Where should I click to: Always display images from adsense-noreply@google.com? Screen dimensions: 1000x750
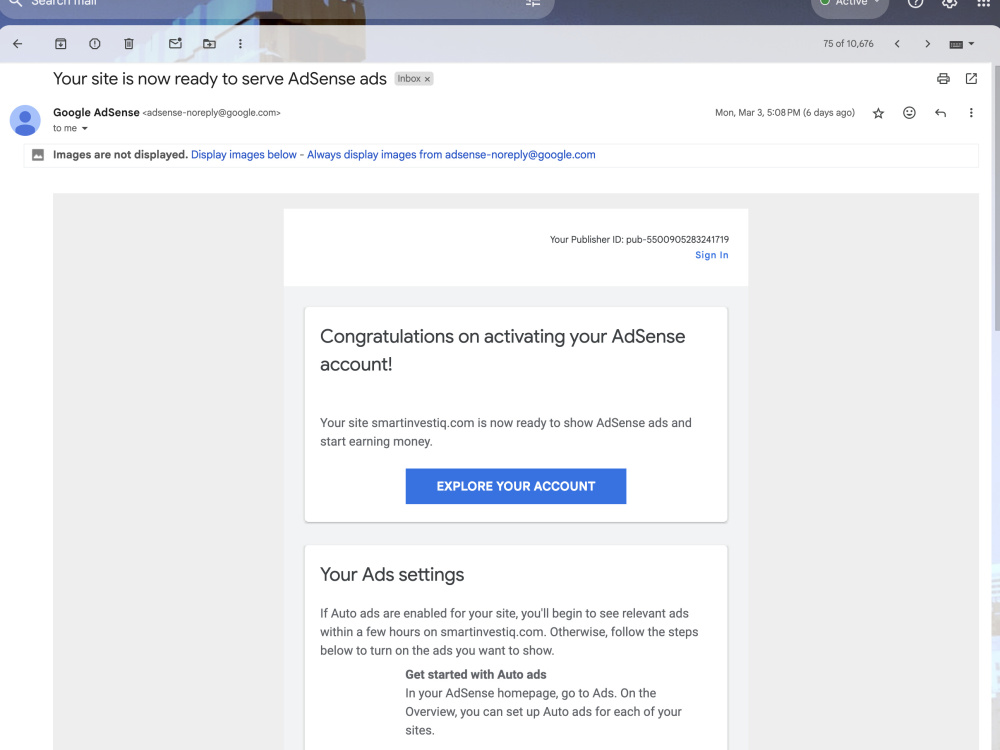(451, 155)
